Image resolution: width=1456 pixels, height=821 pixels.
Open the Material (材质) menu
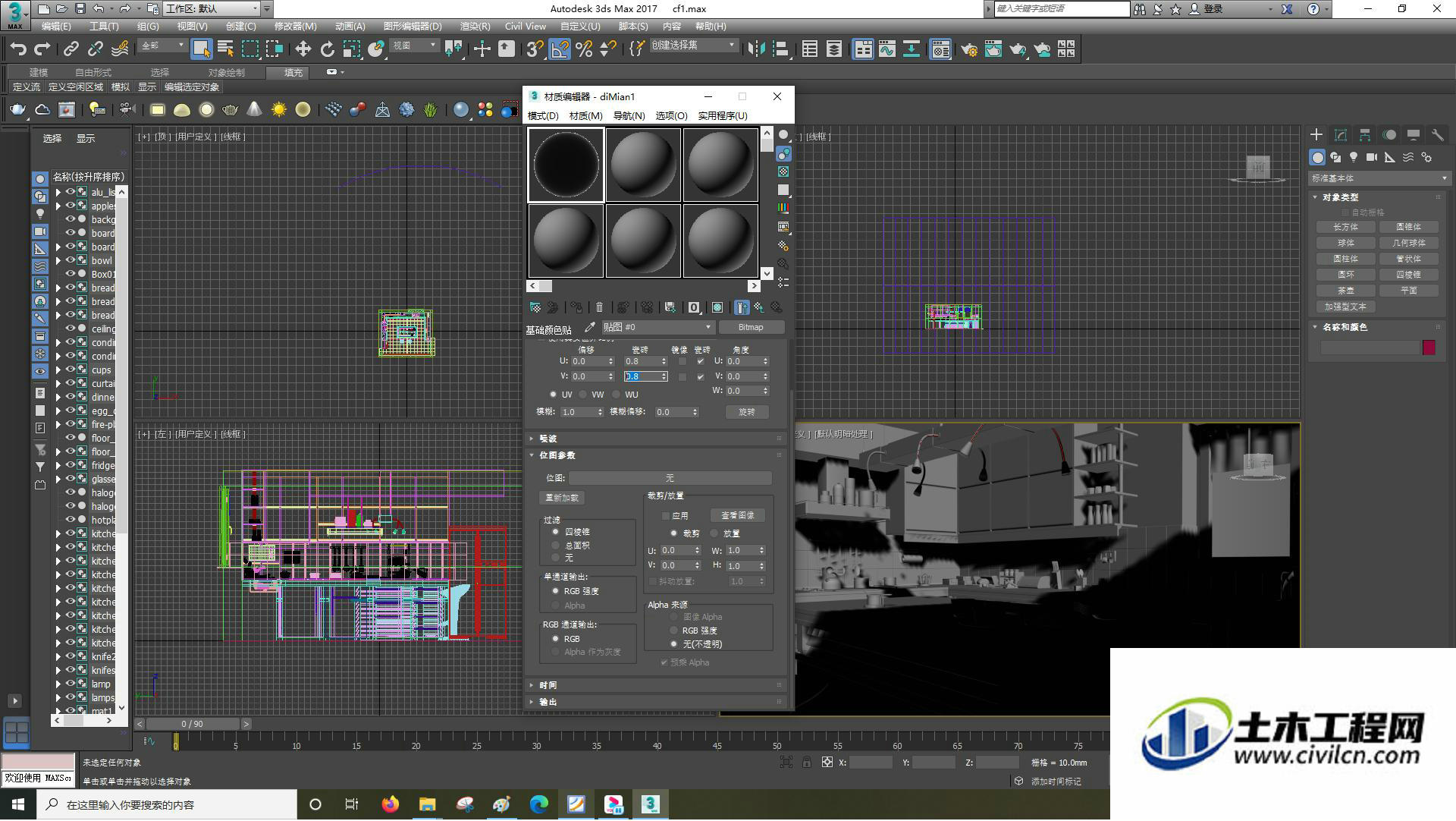585,116
